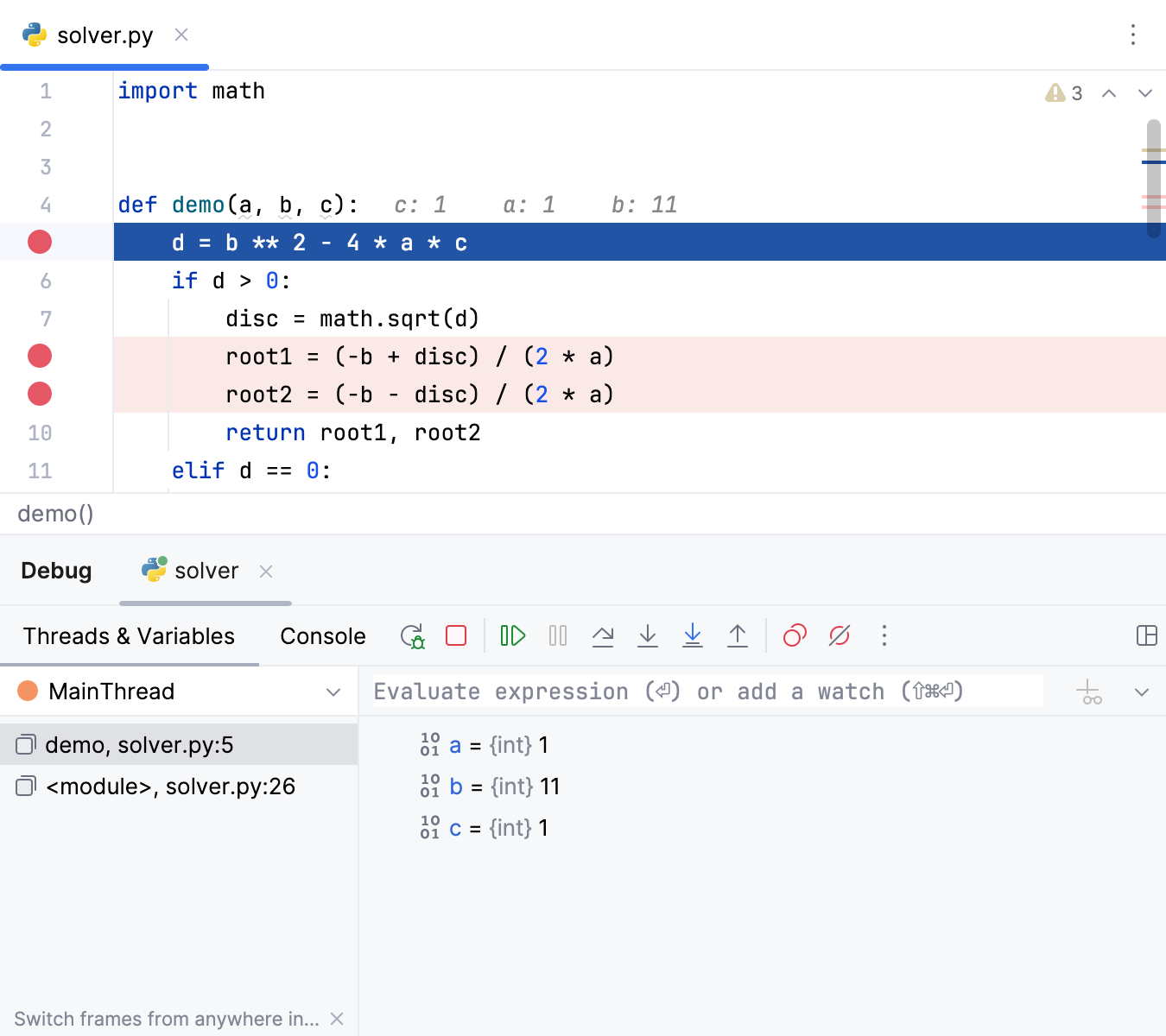Screen dimensions: 1166x1036
Task: Rerun the solver debug session
Action: click(412, 635)
